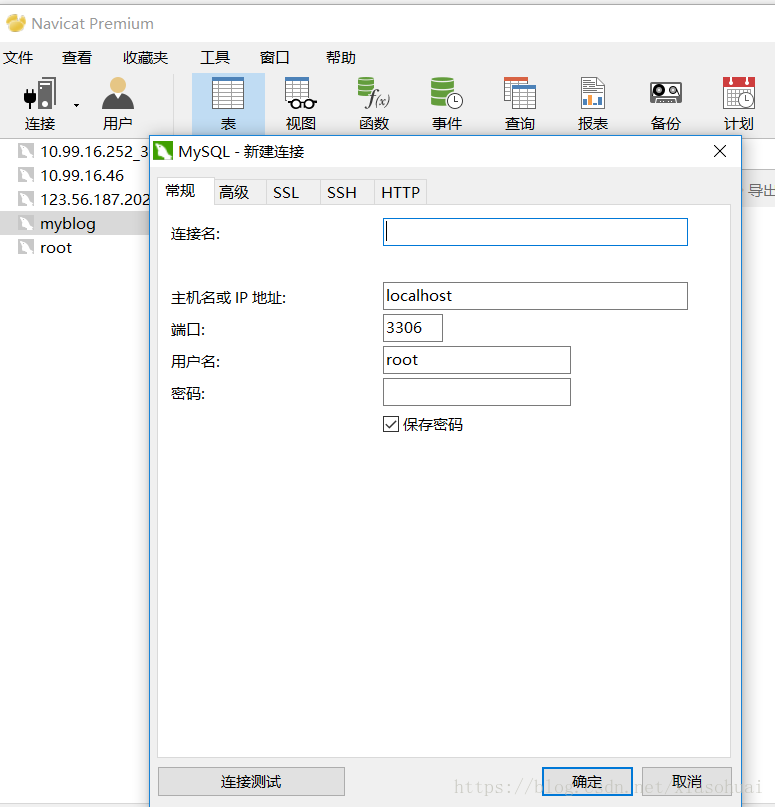Open the 窗口 menu
Viewport: 775px width, 807px height.
click(274, 58)
